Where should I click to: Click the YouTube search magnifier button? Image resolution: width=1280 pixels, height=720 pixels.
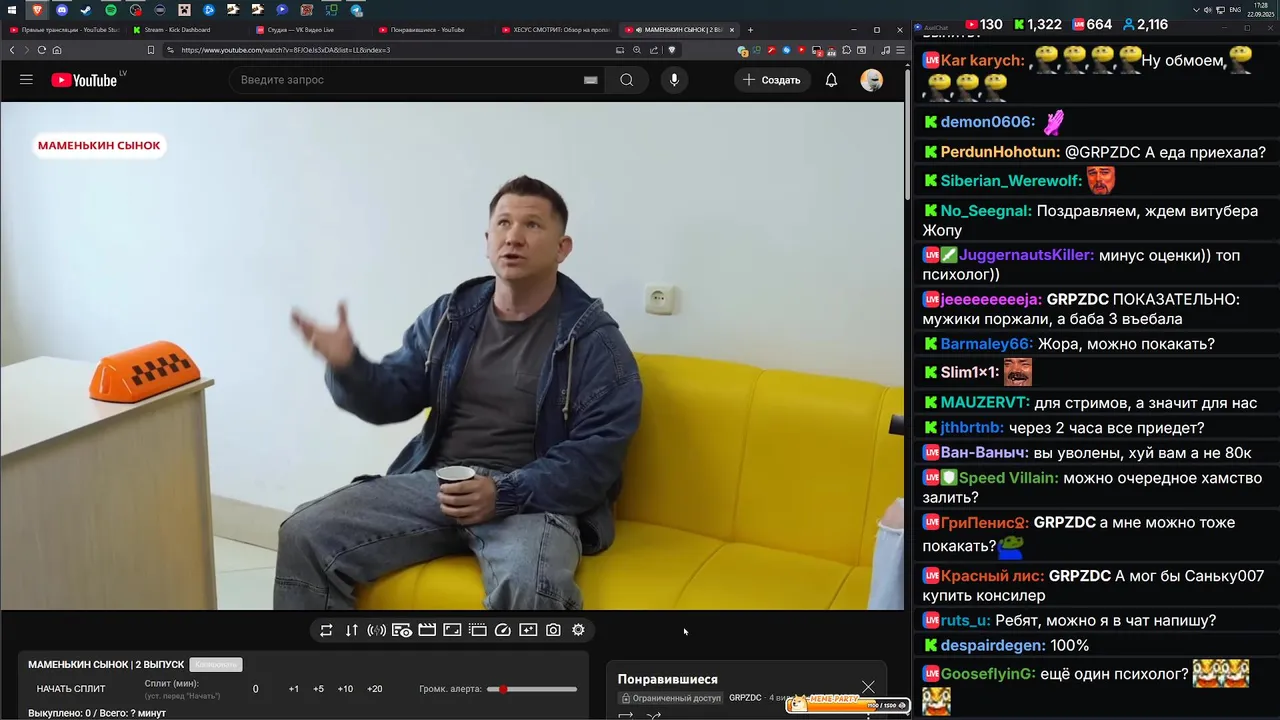click(x=627, y=80)
